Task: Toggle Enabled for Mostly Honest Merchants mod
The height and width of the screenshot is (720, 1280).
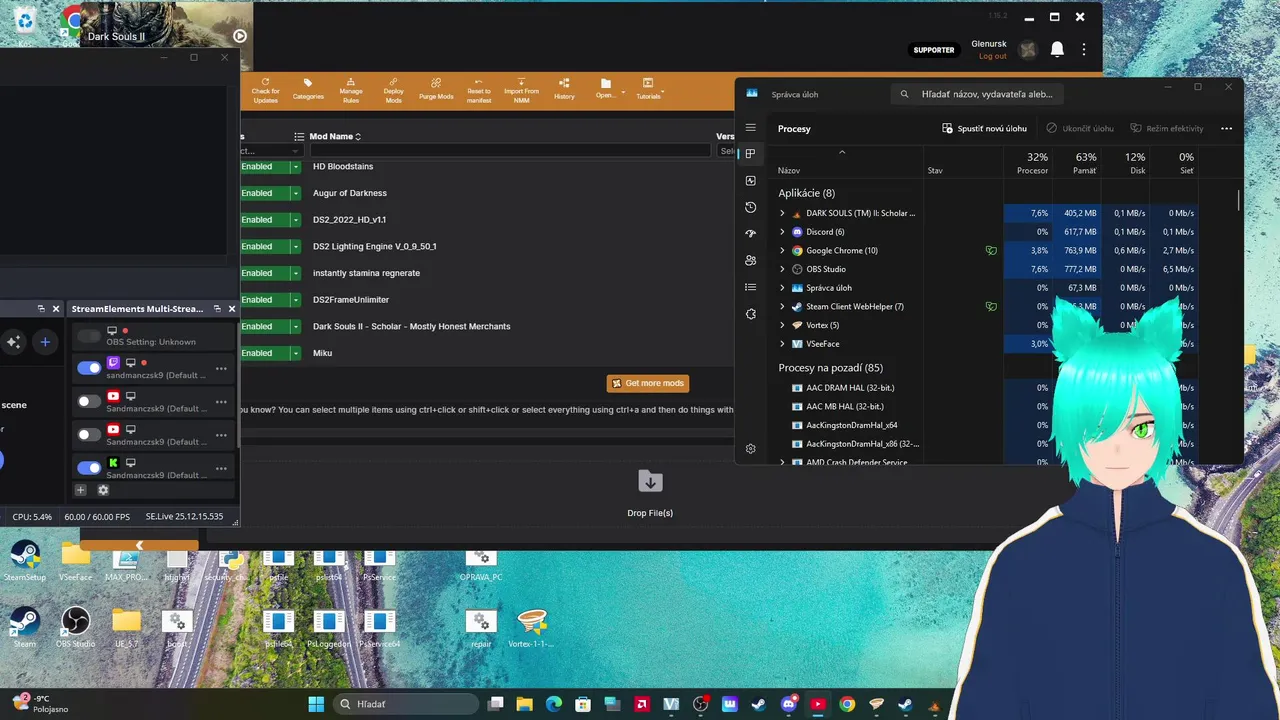Action: (x=264, y=326)
